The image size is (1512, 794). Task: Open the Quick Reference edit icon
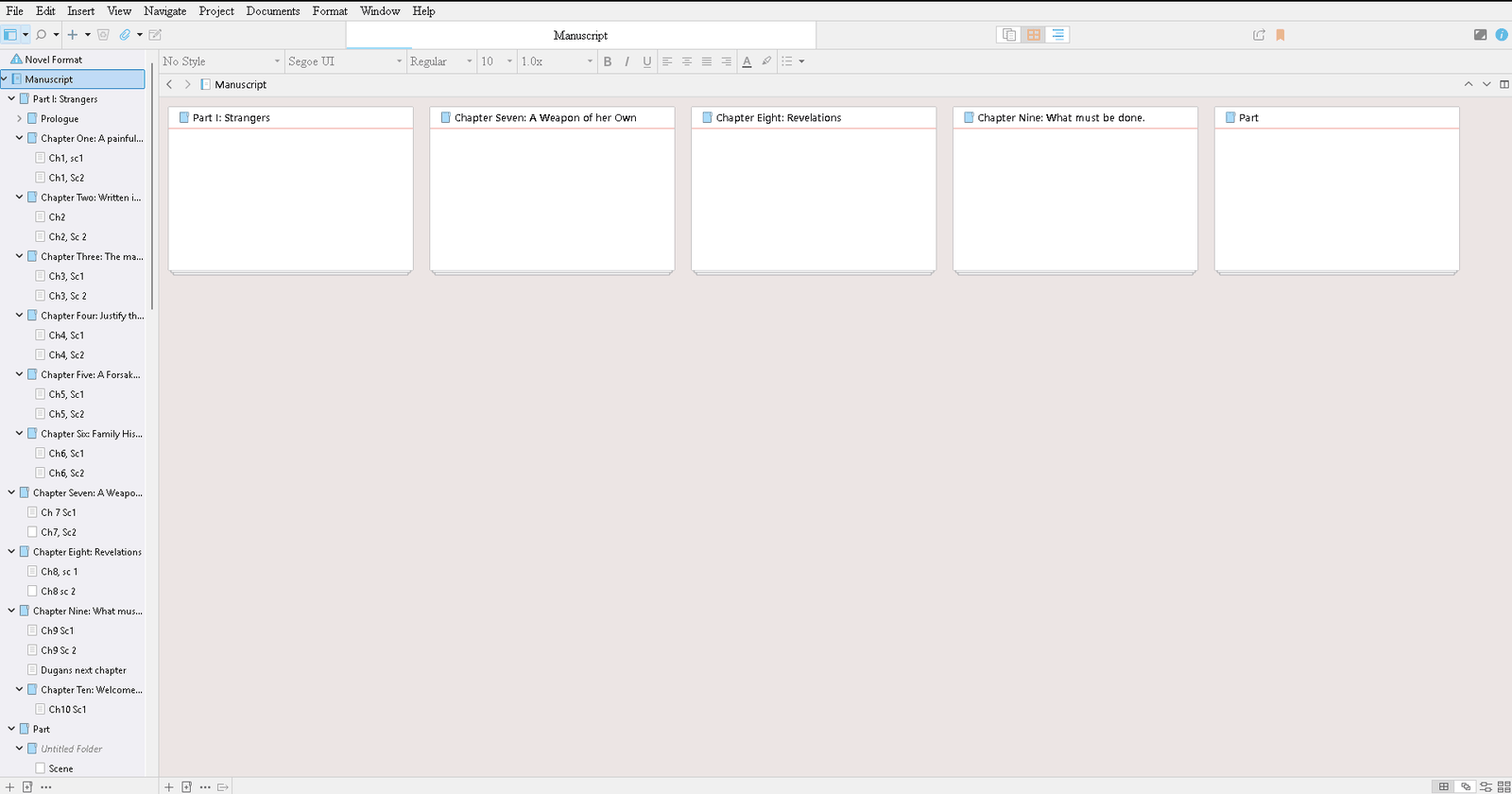tap(155, 35)
